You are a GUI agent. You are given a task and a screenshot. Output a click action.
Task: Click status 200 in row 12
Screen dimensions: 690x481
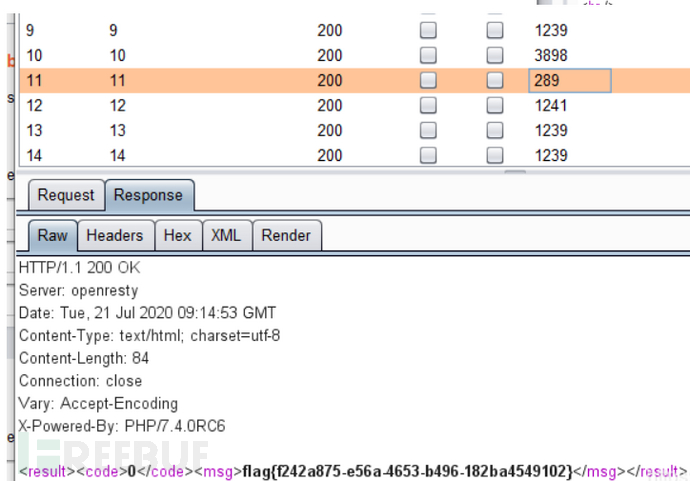[x=330, y=106]
